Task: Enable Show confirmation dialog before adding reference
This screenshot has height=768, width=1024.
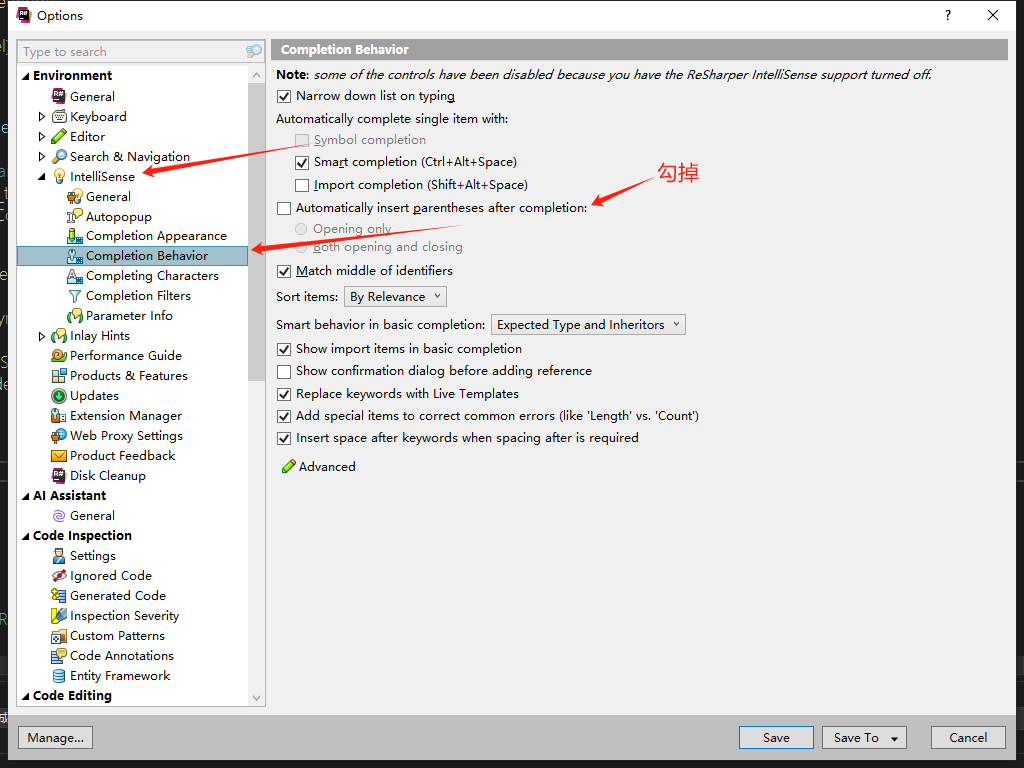Action: 284,372
